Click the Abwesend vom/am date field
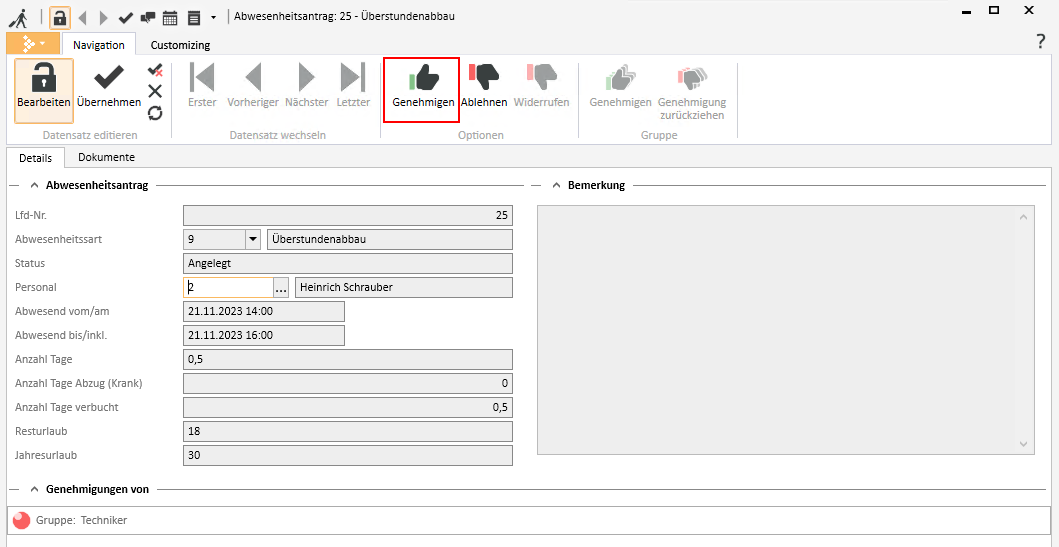Viewport: 1059px width, 547px height. tap(264, 311)
